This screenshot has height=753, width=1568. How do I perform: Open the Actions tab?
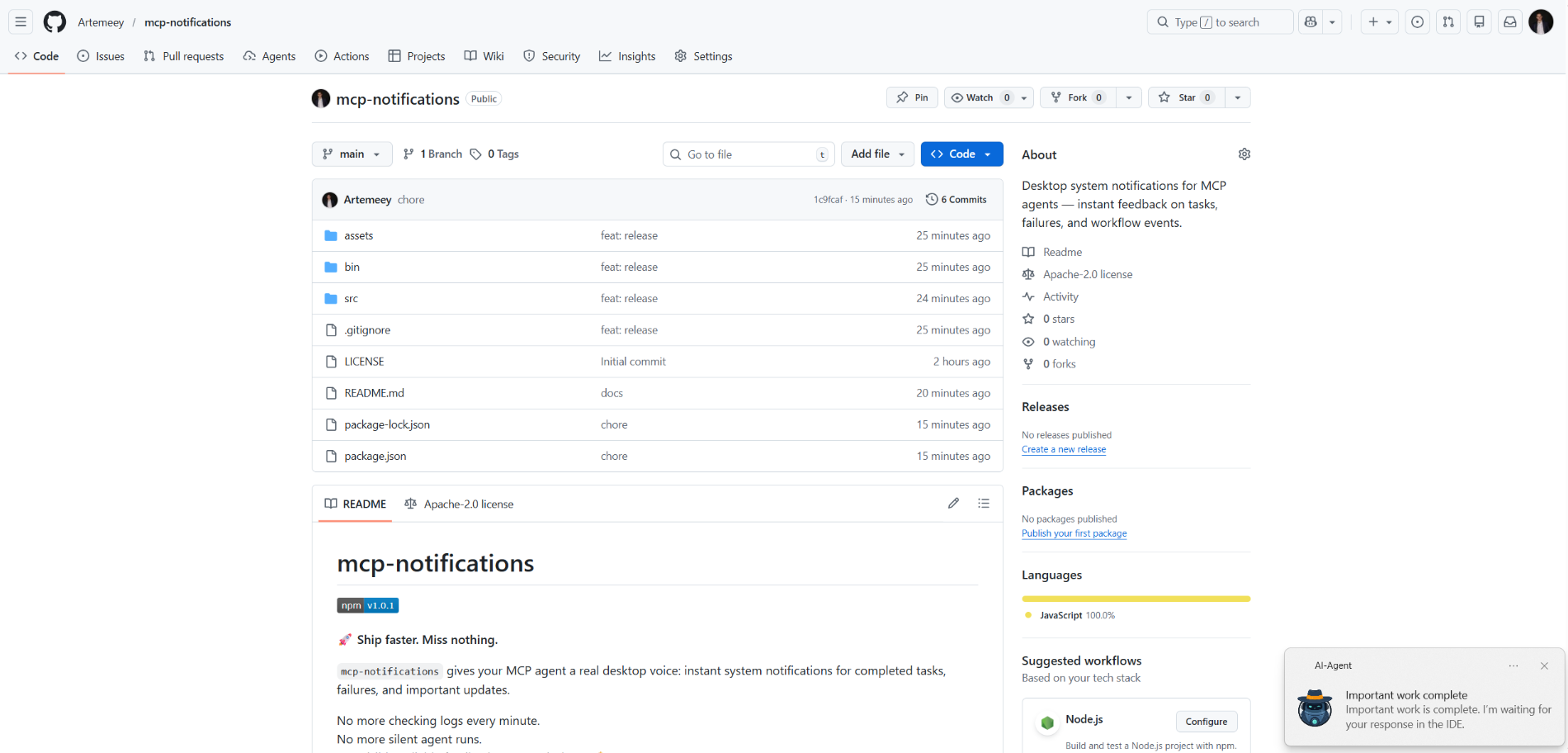point(342,56)
